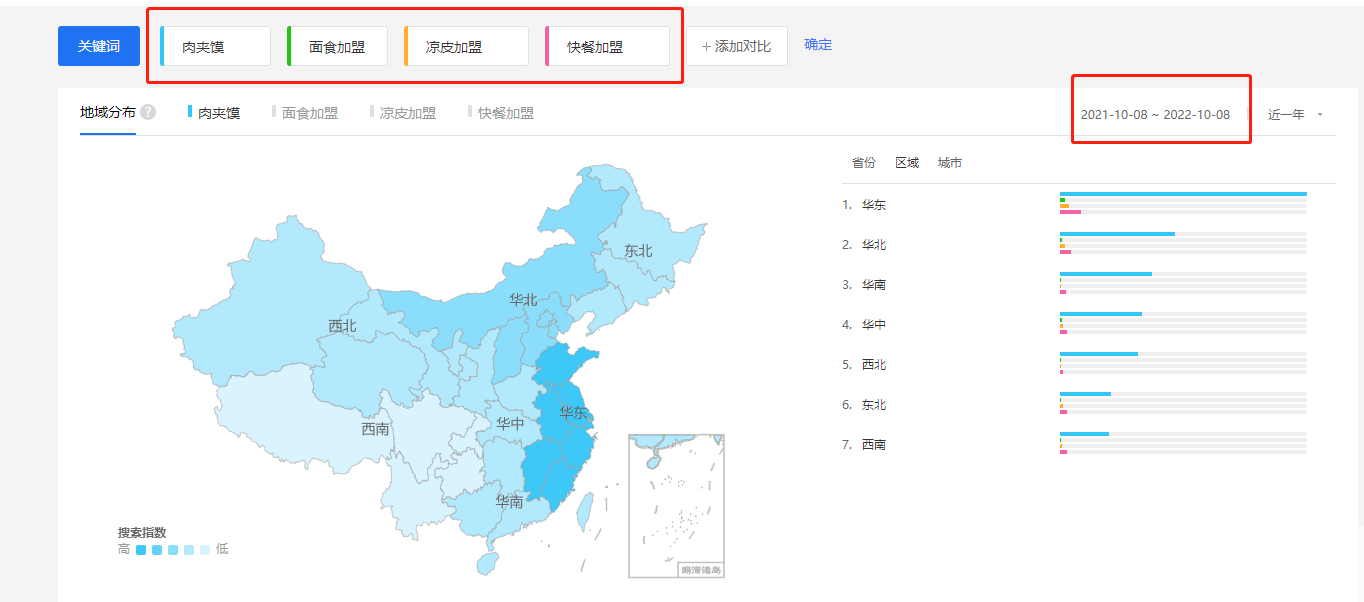Click the help icon beside 地域分布
This screenshot has height=602, width=1364.
click(148, 112)
